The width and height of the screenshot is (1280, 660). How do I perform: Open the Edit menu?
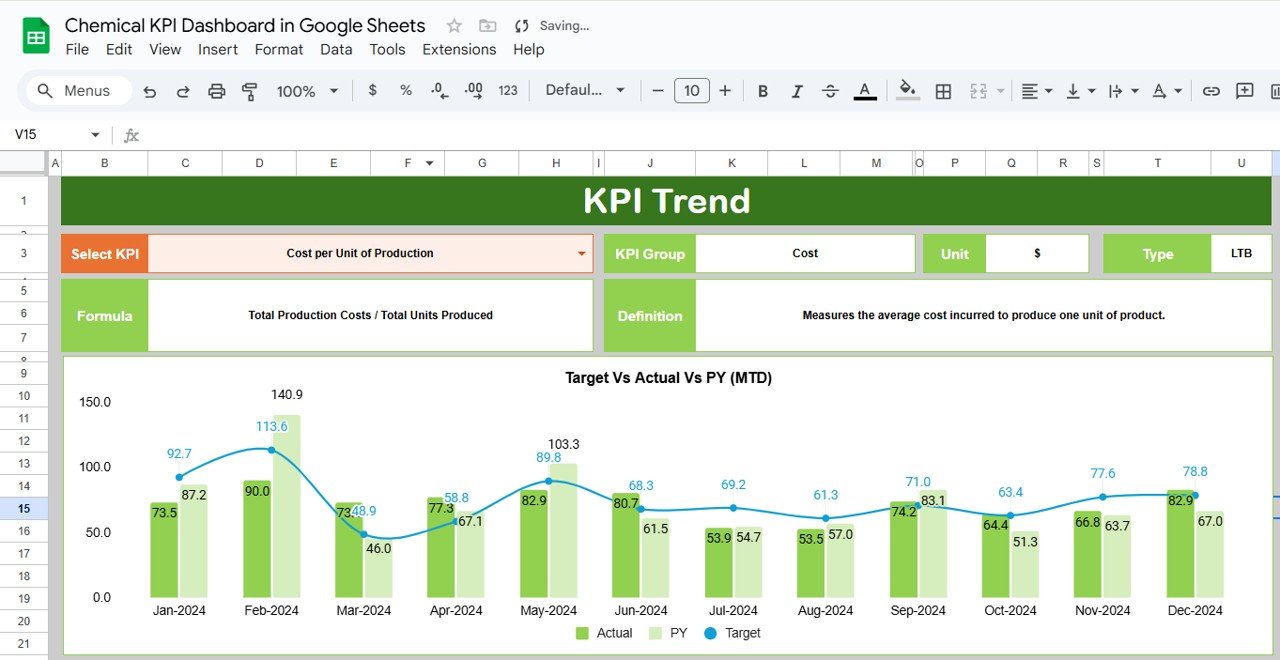119,49
